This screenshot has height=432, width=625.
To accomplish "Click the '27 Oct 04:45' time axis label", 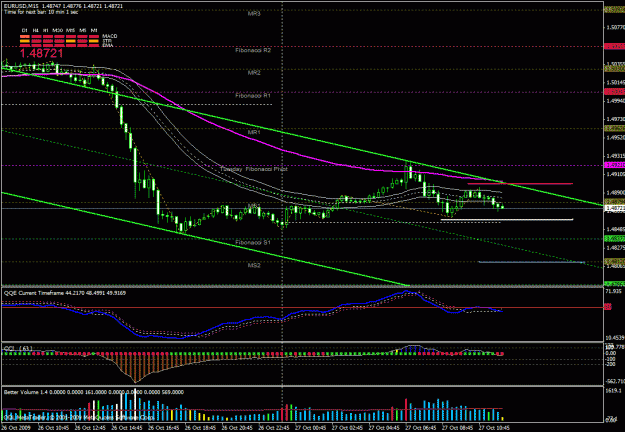I will [x=384, y=428].
